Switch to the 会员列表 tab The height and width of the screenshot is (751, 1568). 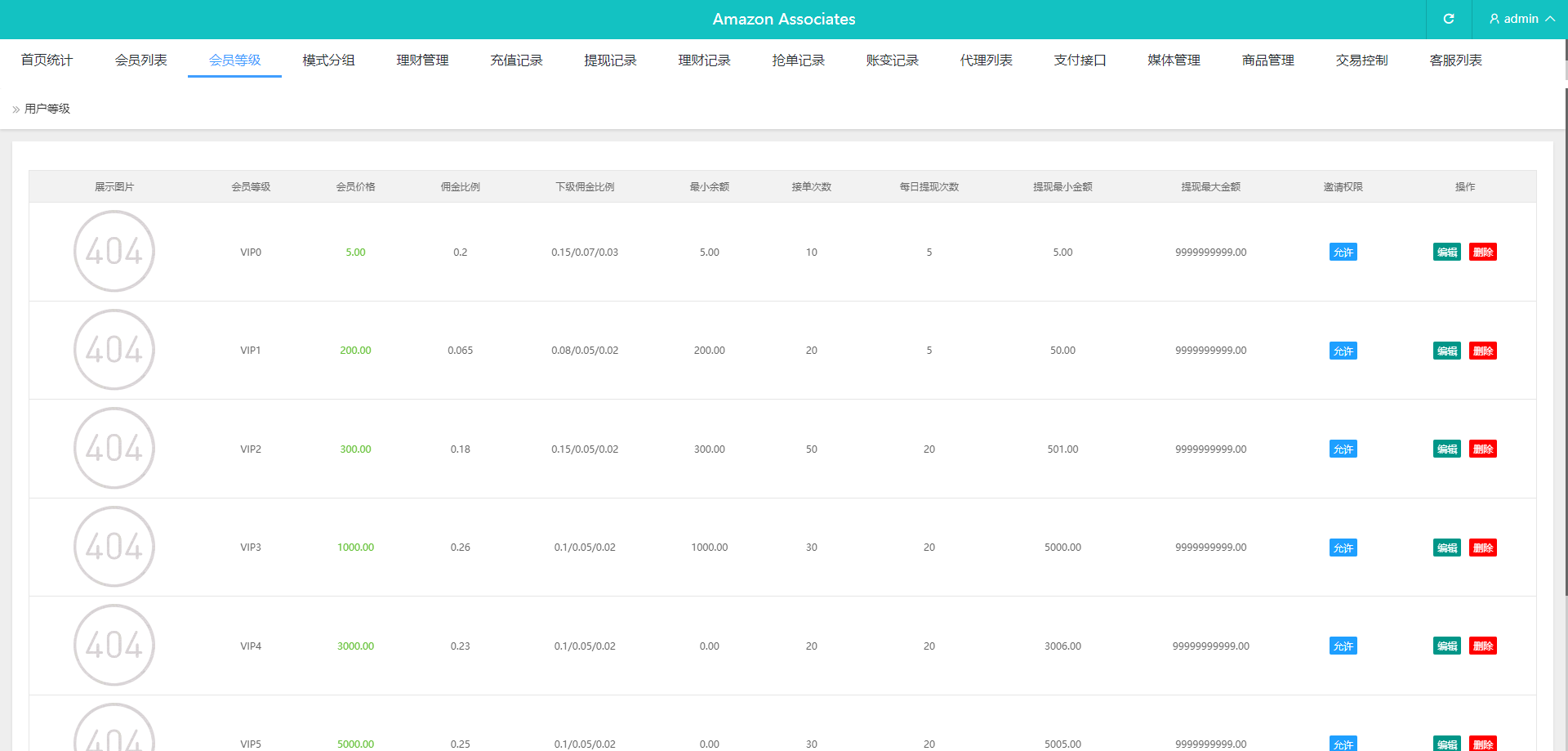pos(140,60)
